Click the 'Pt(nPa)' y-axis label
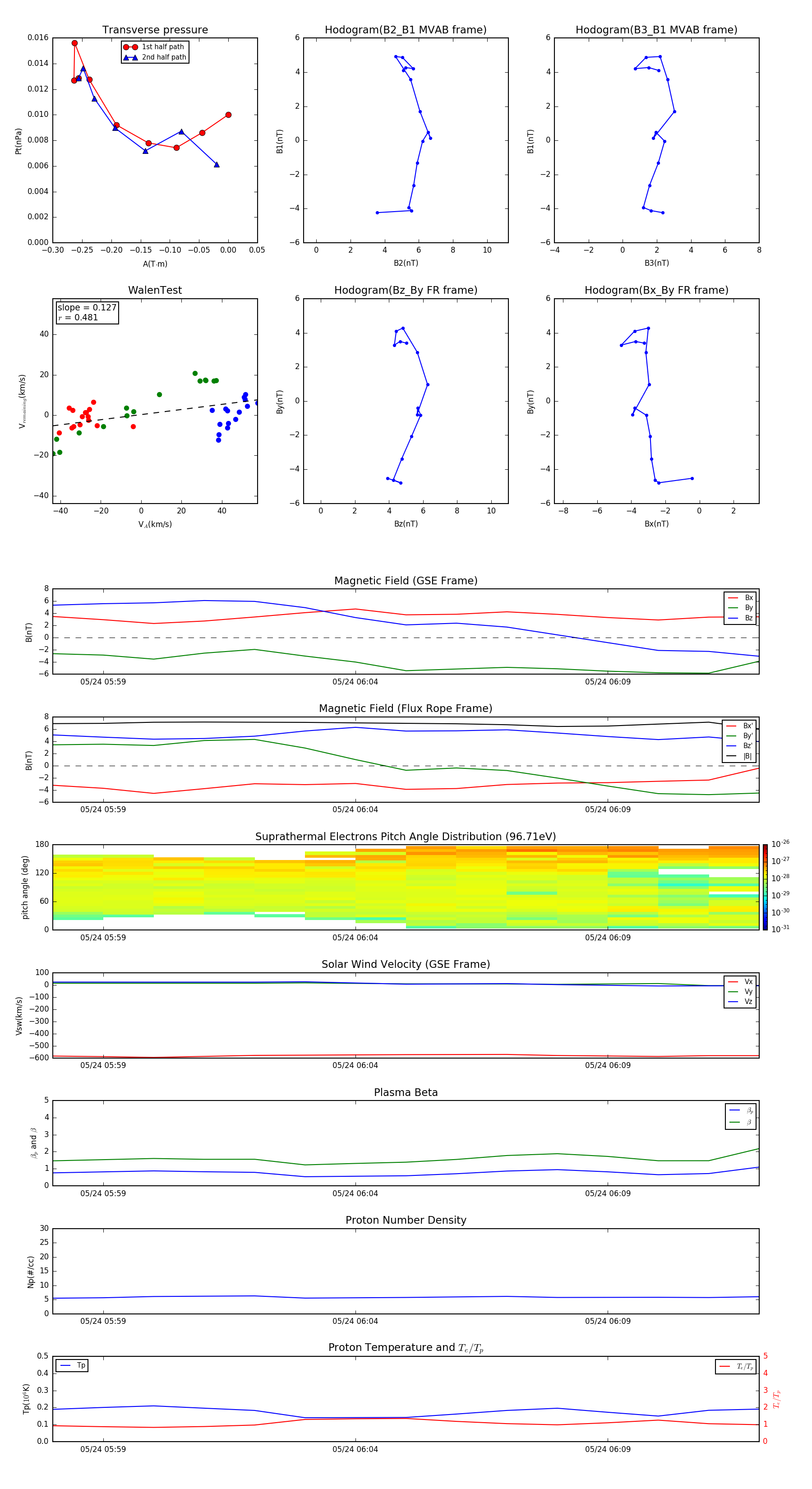This screenshot has height=1489, width=812. click(18, 140)
